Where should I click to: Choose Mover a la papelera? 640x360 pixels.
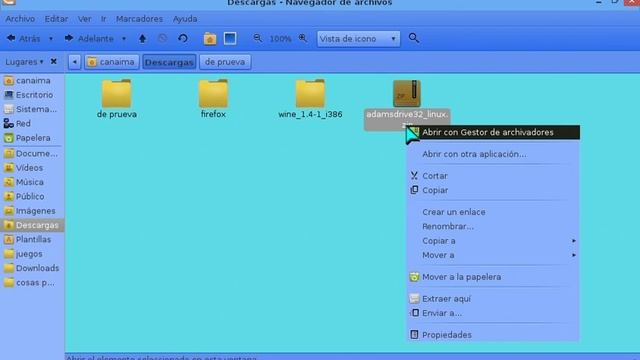pos(493,277)
